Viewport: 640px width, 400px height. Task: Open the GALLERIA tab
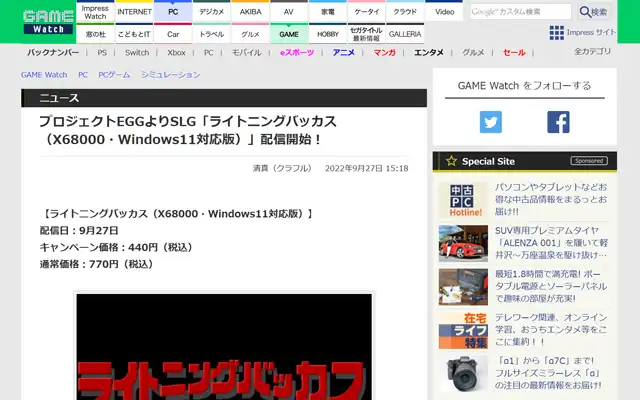pos(405,34)
